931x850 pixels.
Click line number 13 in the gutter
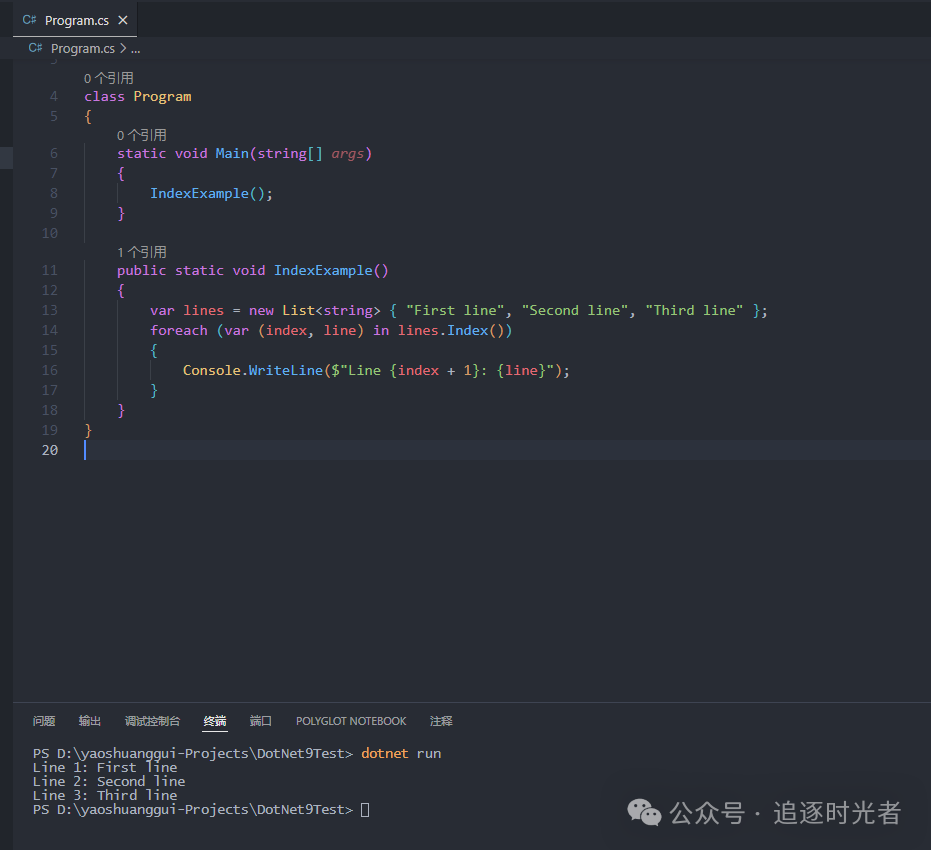tap(50, 310)
